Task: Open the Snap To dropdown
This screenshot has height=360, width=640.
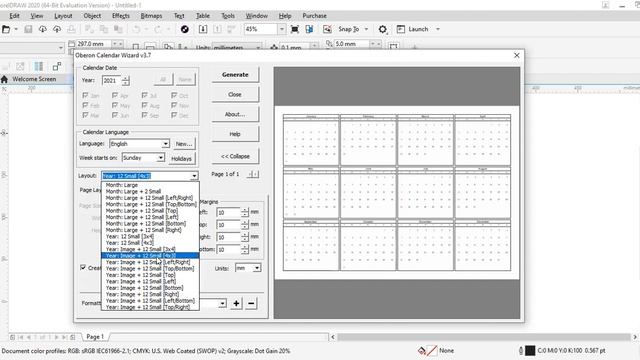Action: (366, 29)
